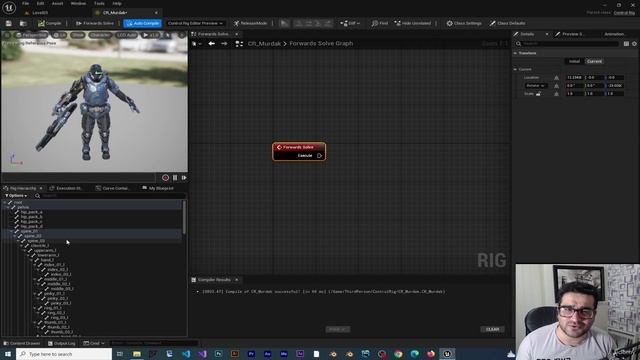Collapse the spine_01 bone expander
The image size is (640, 360).
[x=11, y=231]
